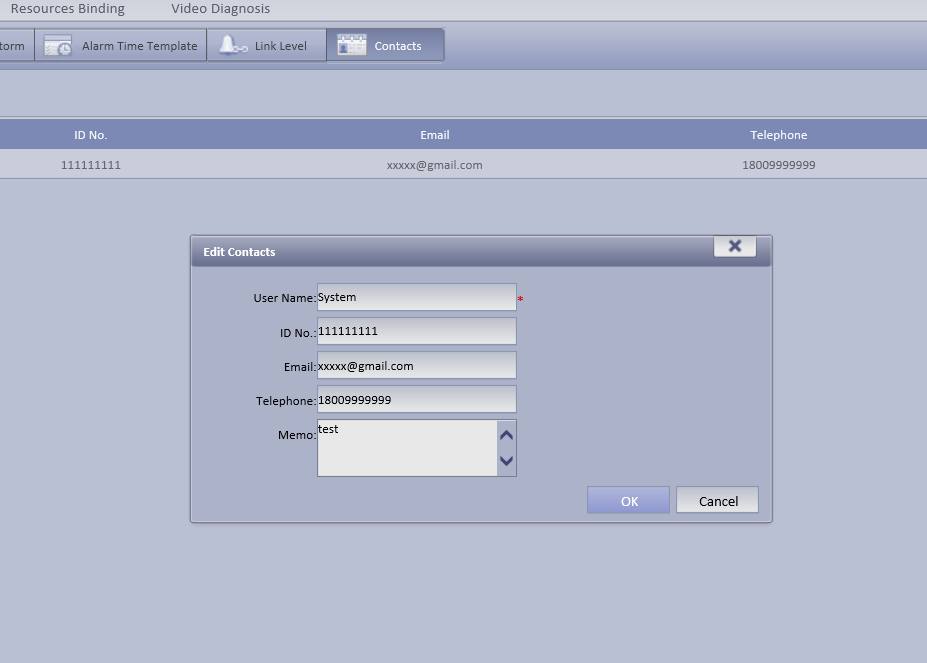Screen dimensions: 927x663
Task: Click the Cancel button
Action: point(718,500)
